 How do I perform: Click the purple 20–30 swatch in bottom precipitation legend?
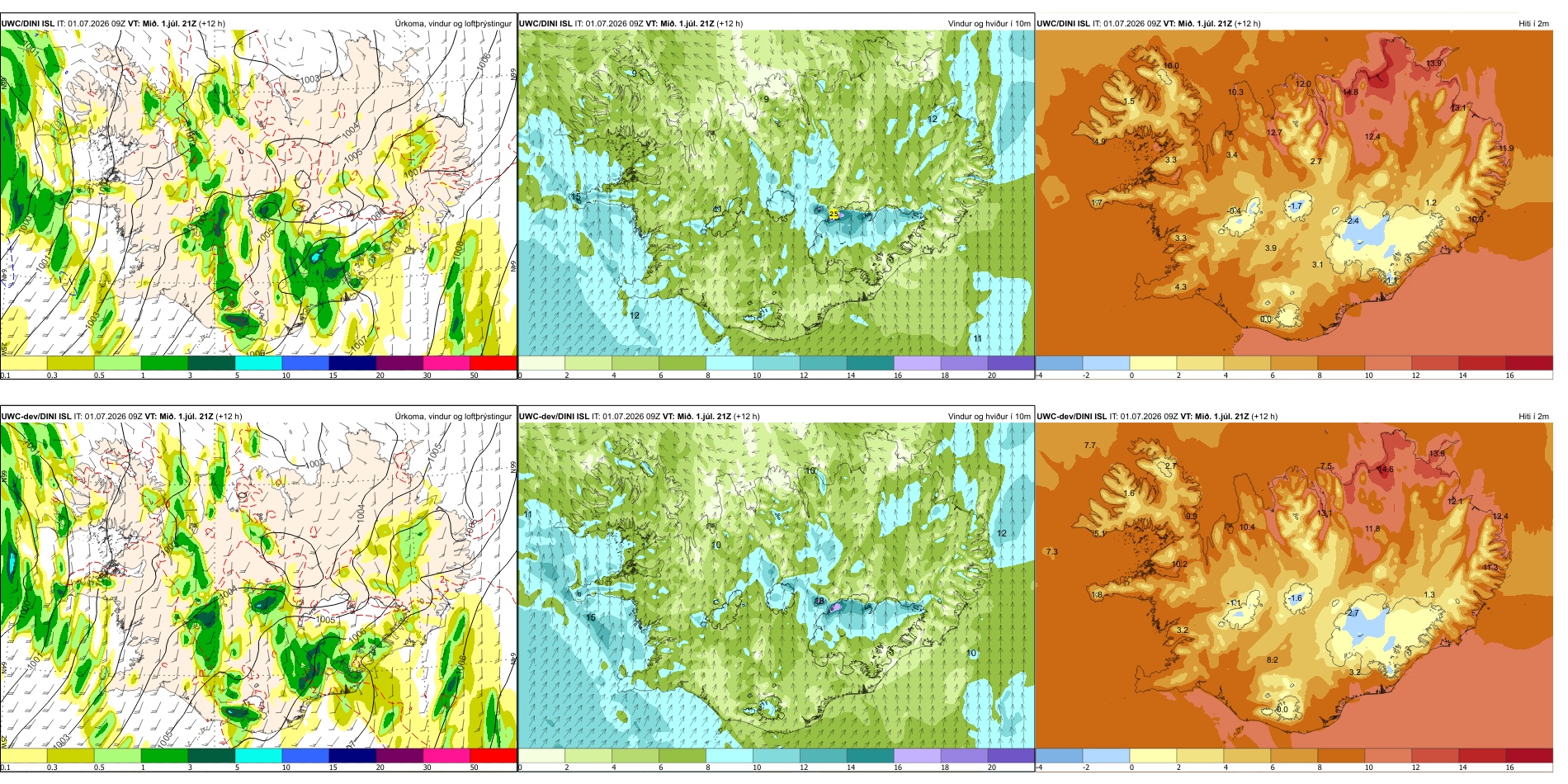click(399, 756)
